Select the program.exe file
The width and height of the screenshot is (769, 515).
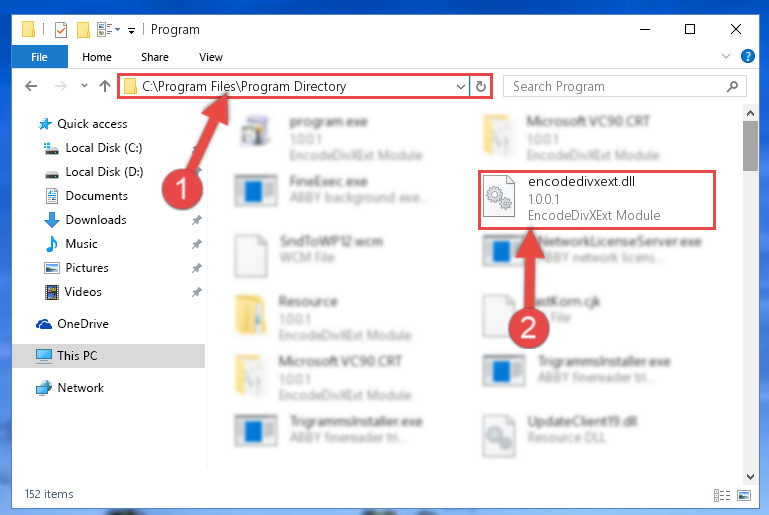click(331, 138)
